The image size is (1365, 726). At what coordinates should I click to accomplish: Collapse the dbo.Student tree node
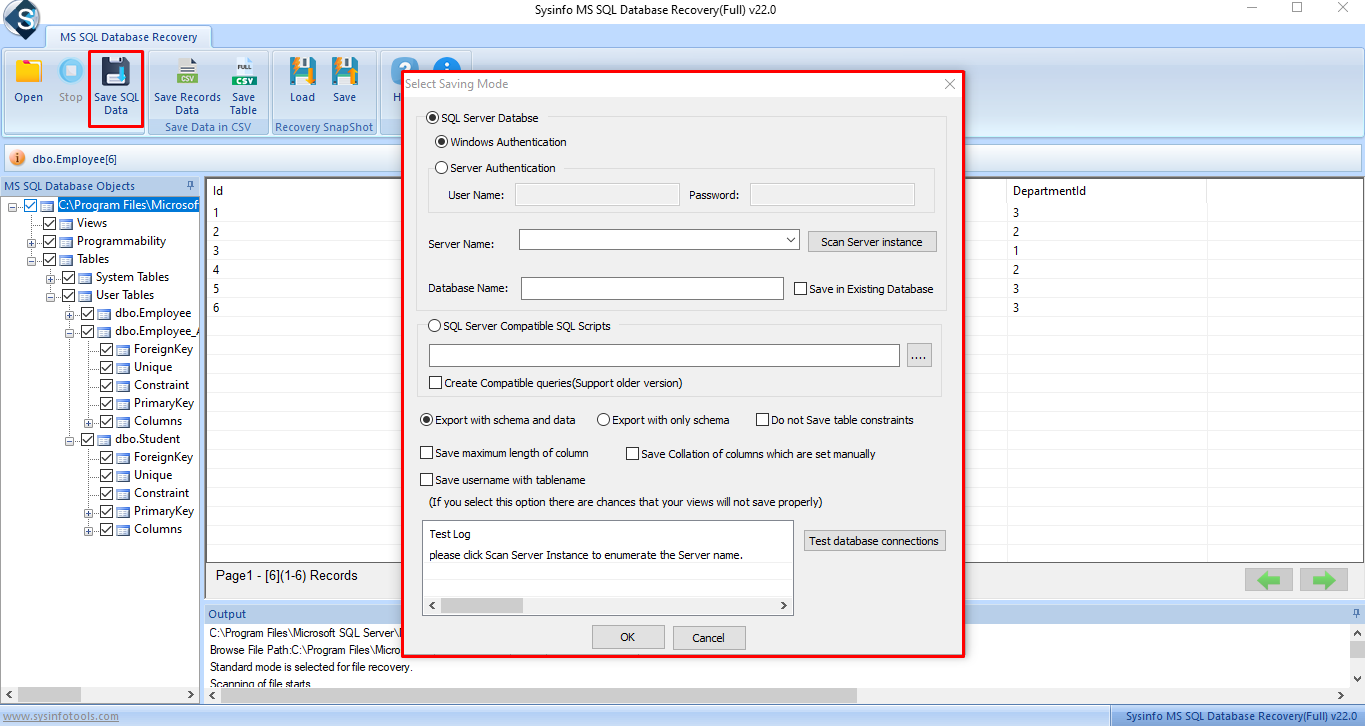(x=70, y=440)
